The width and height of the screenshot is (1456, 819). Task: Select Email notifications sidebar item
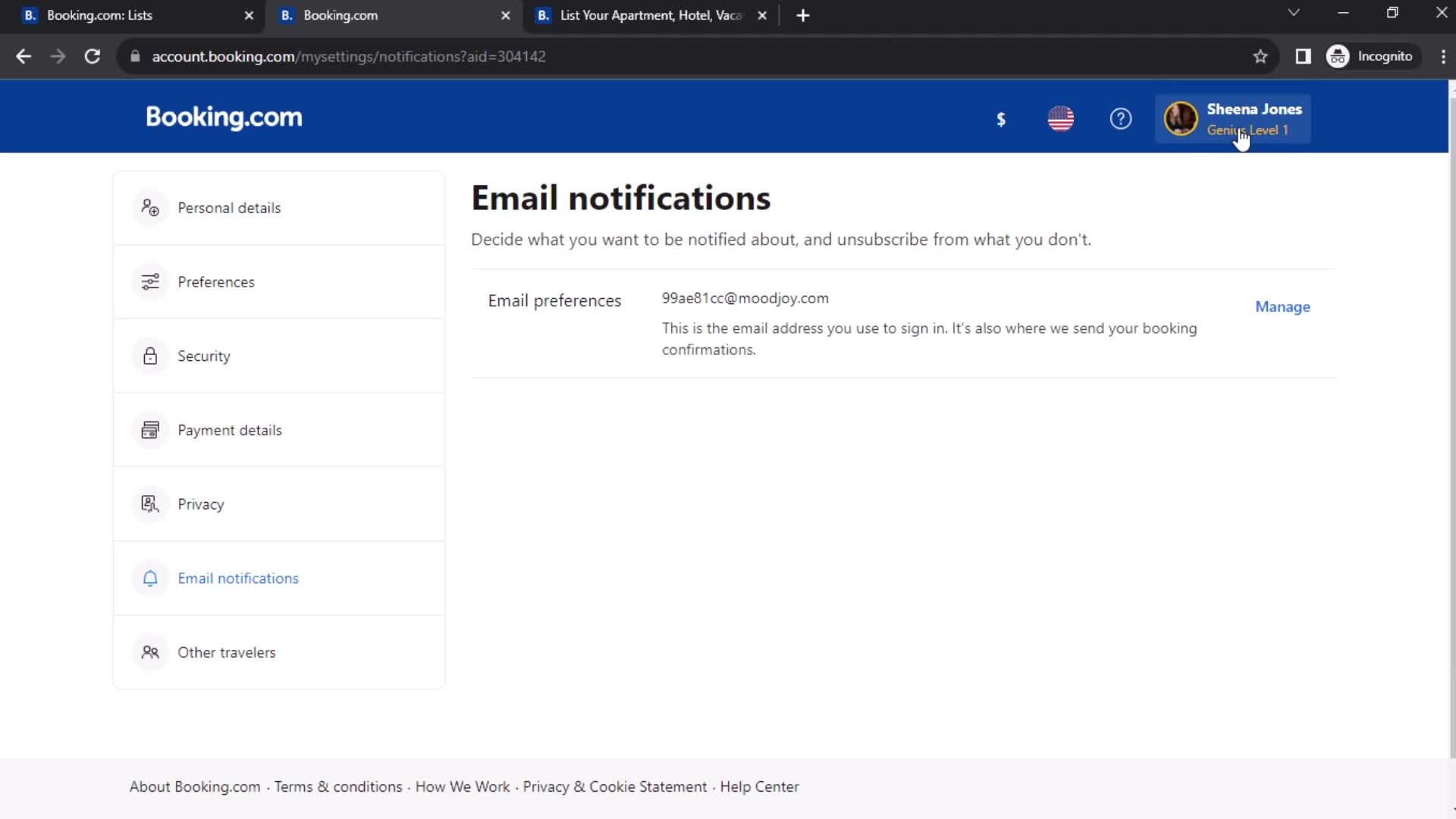tap(279, 579)
